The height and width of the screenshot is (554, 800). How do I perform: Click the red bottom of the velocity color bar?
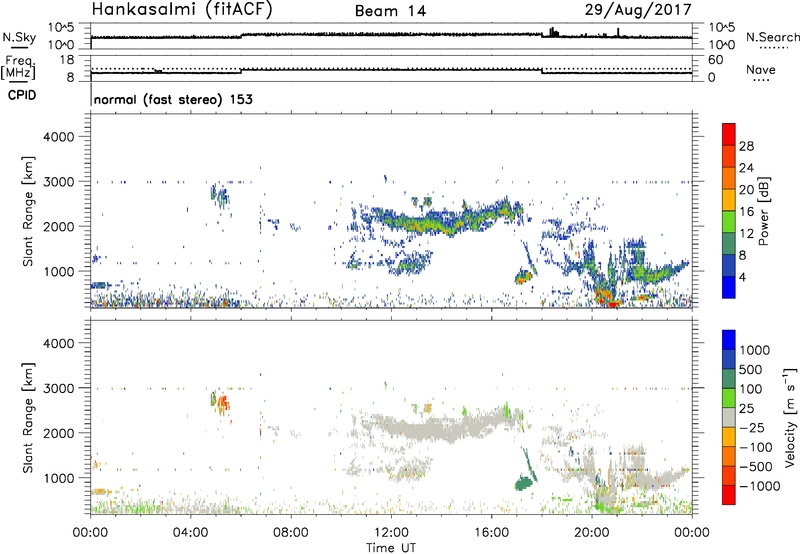pyautogui.click(x=729, y=495)
